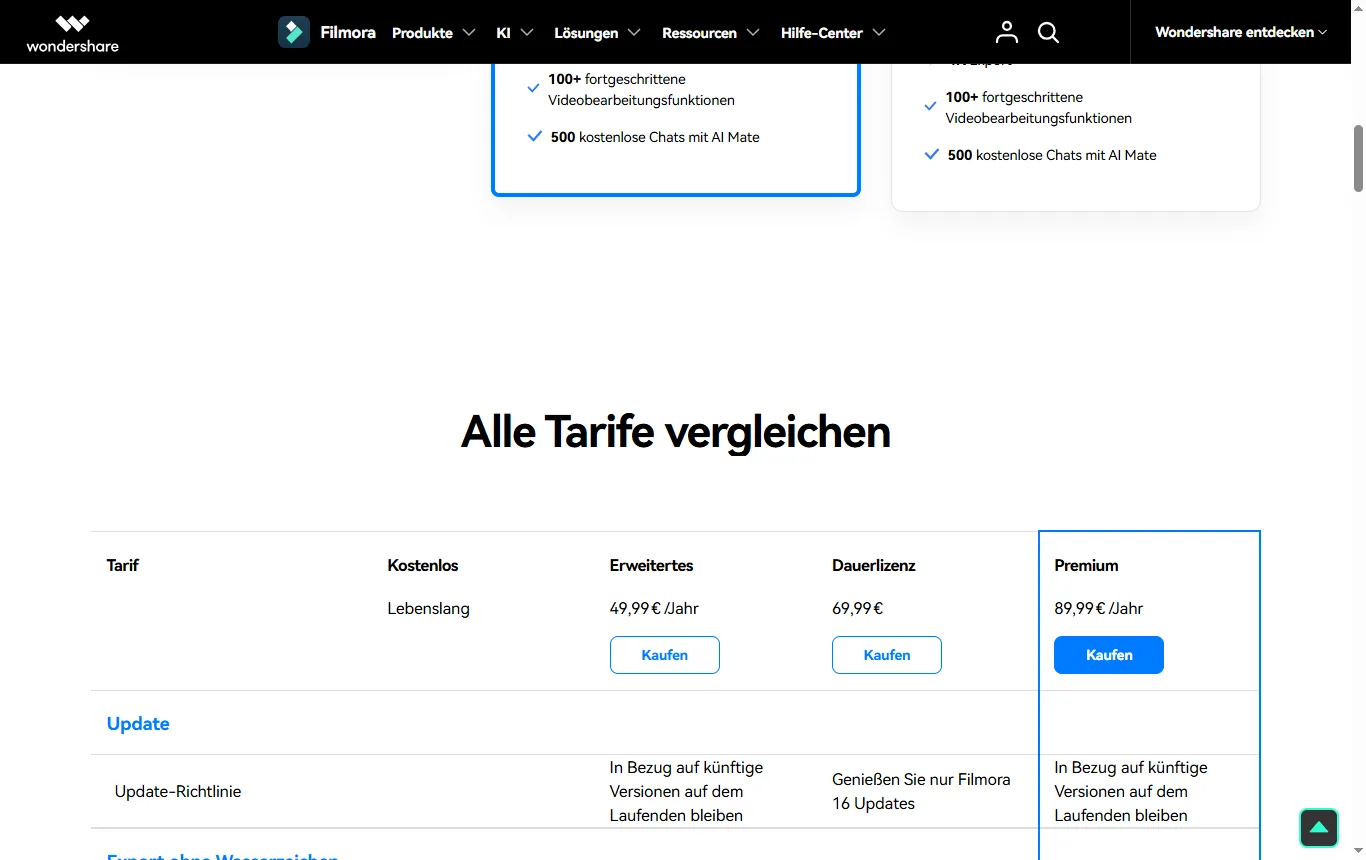Click the Wondershare logo
This screenshot has height=860, width=1366.
(x=72, y=33)
